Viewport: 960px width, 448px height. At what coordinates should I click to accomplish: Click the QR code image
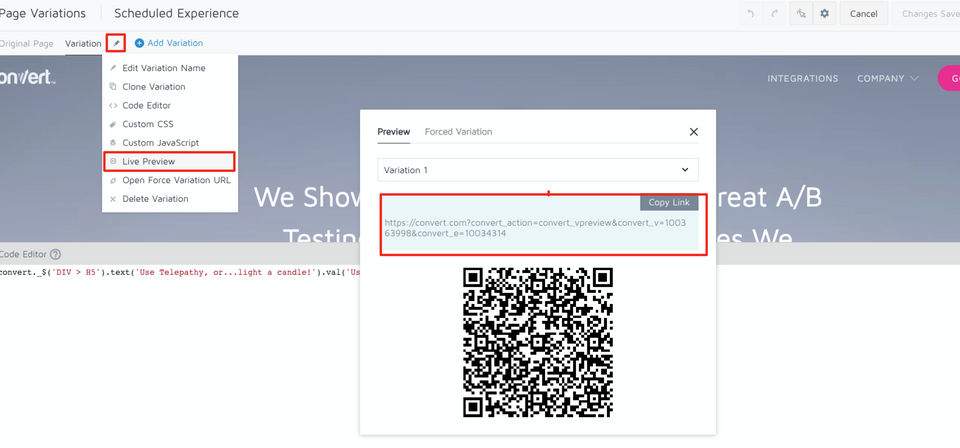tap(538, 342)
